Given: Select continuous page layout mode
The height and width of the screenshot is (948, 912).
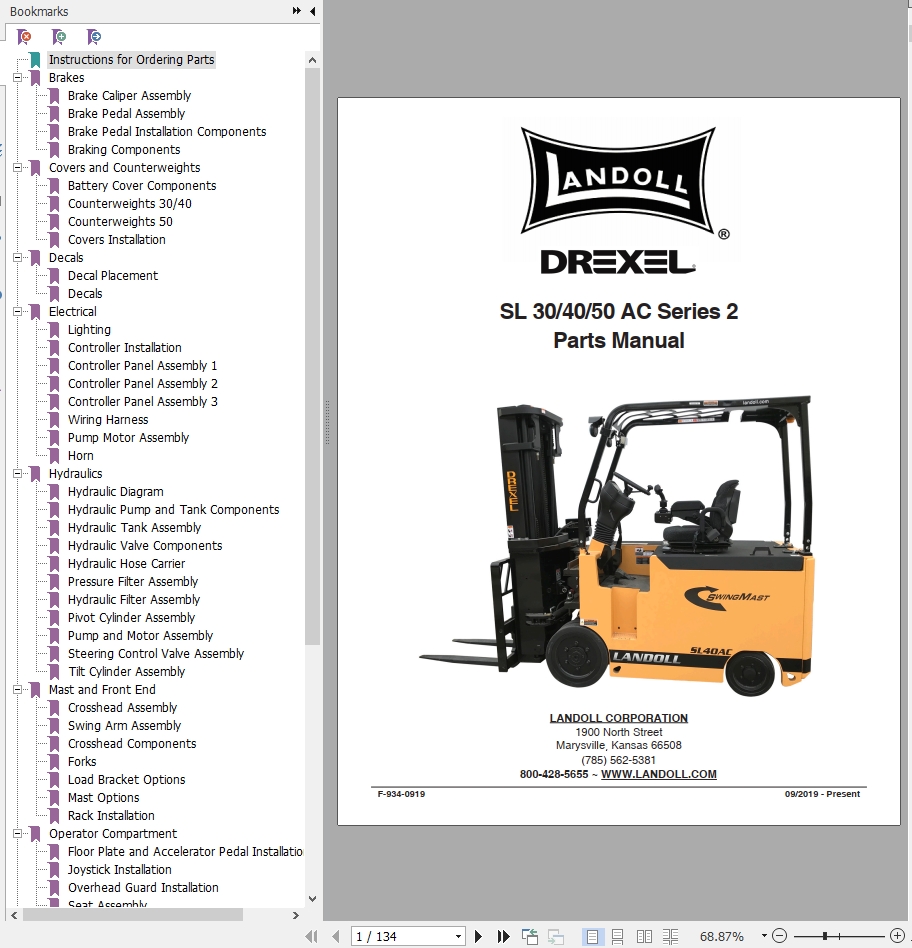Looking at the screenshot, I should (x=617, y=937).
